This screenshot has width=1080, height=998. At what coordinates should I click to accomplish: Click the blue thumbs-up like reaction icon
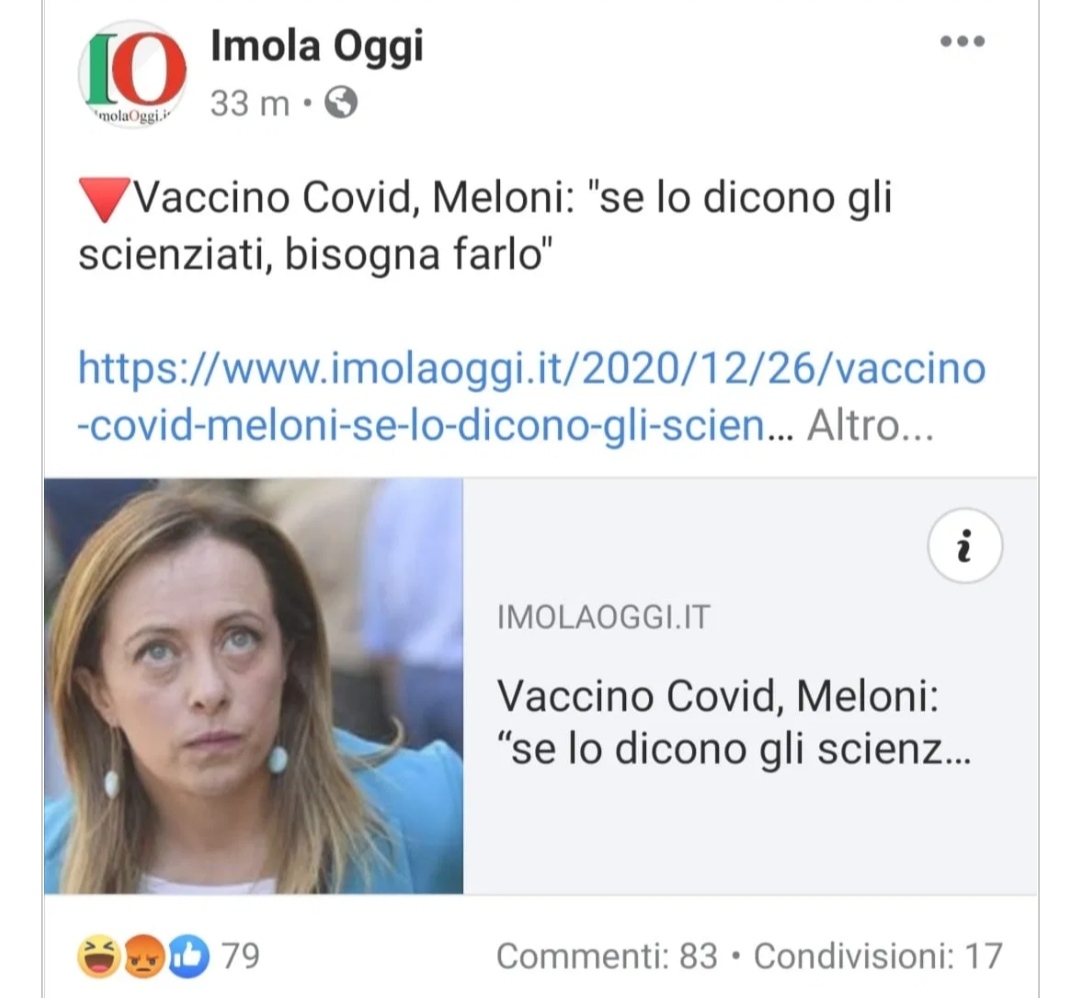point(188,957)
